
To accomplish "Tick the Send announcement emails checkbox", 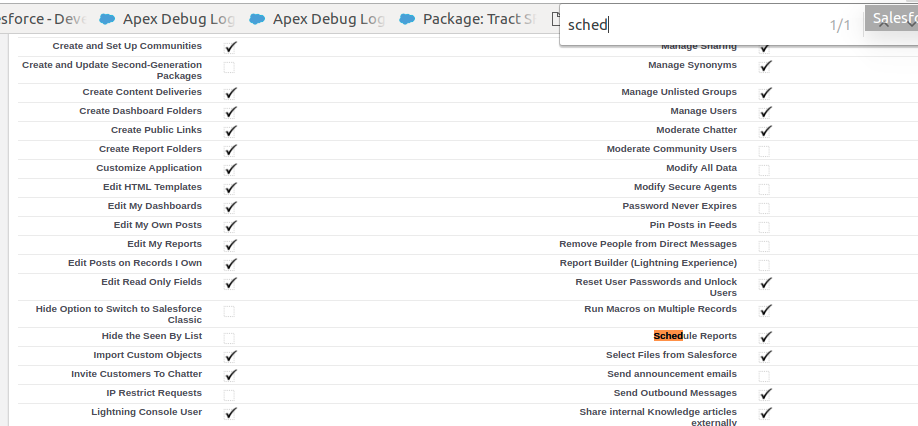I will point(764,376).
